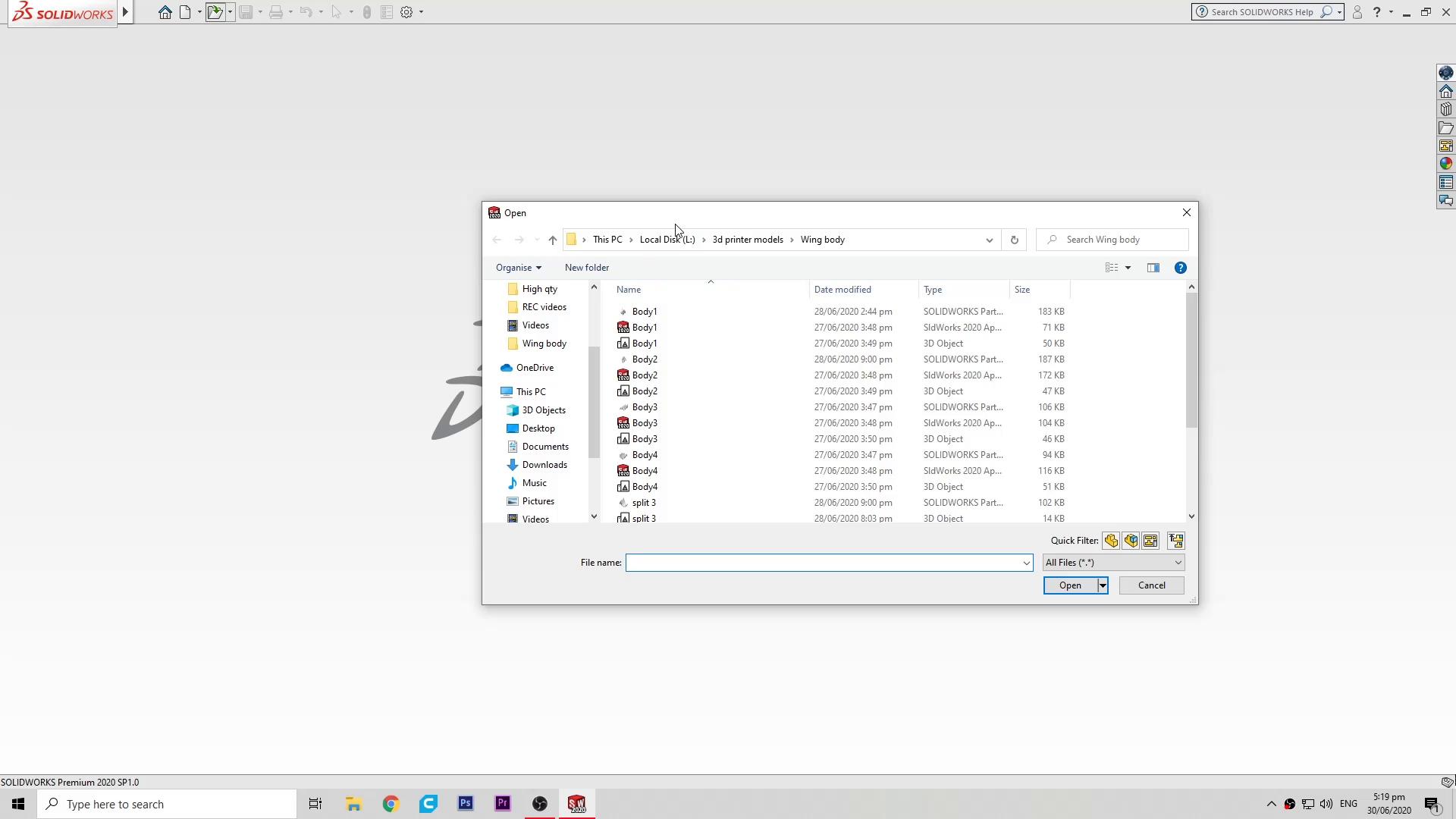Click the Rebuild traffic light icon
1456x819 pixels.
pyautogui.click(x=367, y=12)
